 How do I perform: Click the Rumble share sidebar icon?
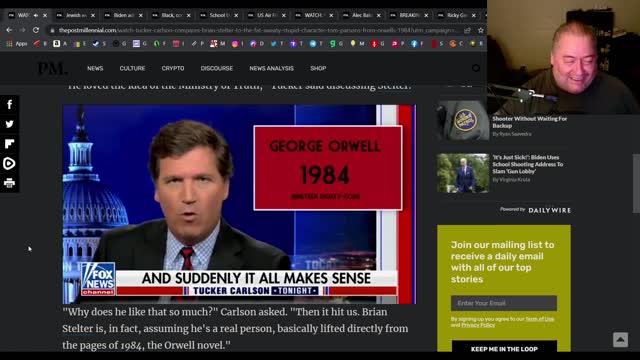[x=9, y=163]
